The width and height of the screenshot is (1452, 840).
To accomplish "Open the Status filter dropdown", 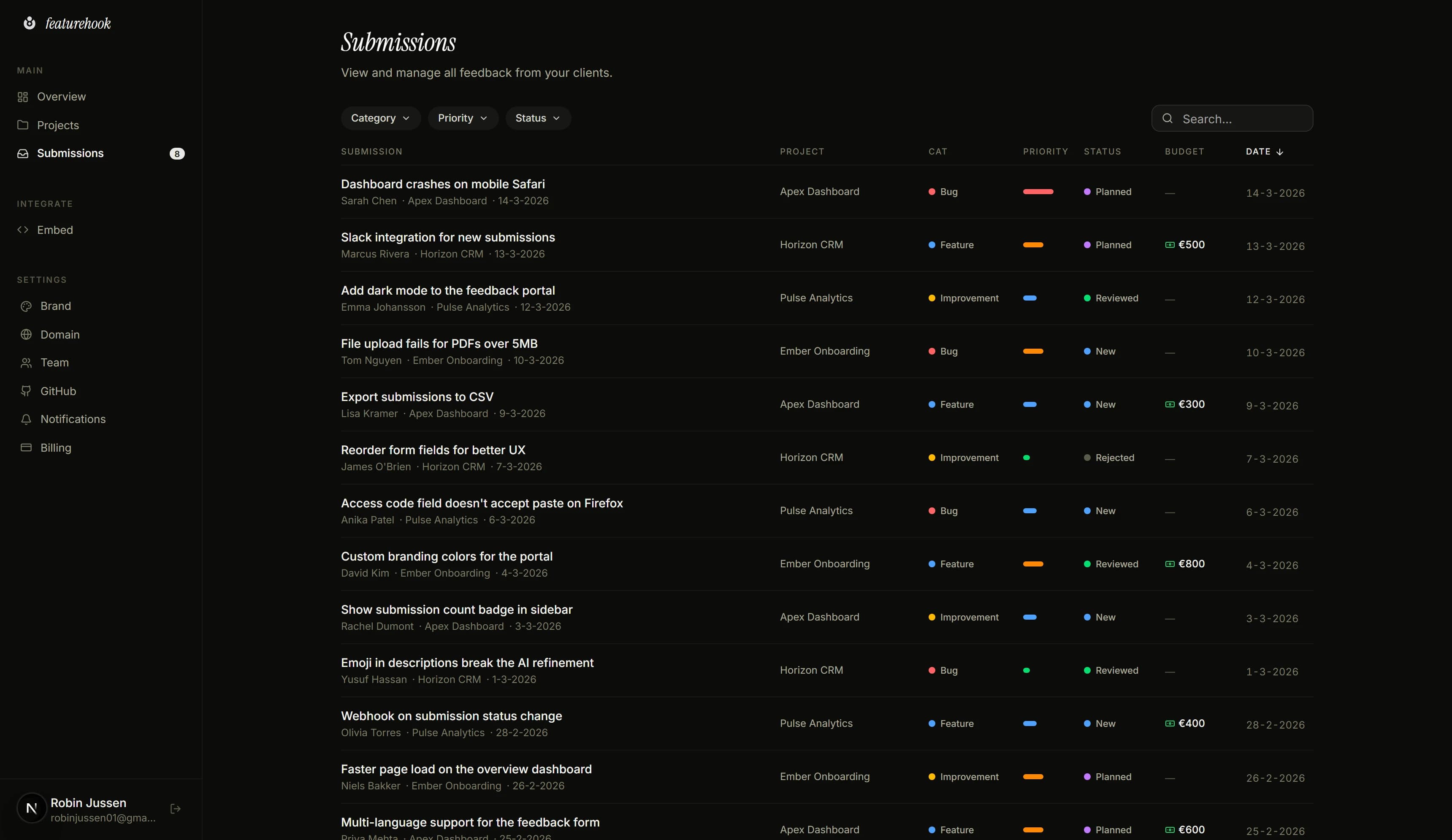I will click(536, 117).
